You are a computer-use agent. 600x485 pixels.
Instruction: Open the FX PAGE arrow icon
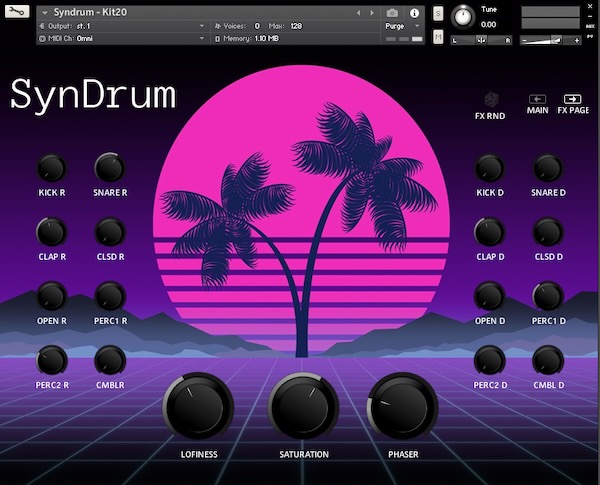pos(573,99)
